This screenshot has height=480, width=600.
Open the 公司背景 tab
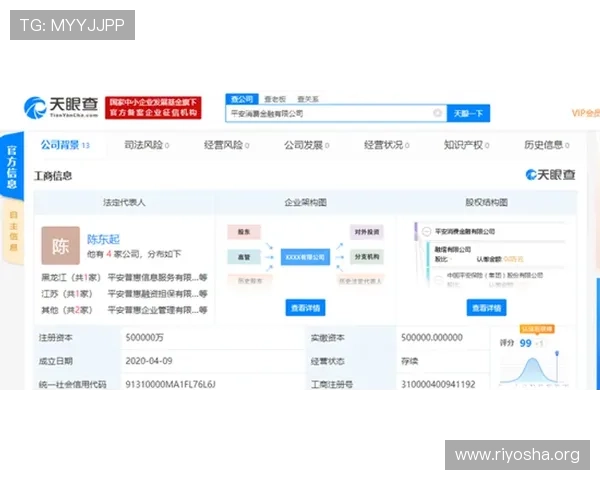point(65,145)
